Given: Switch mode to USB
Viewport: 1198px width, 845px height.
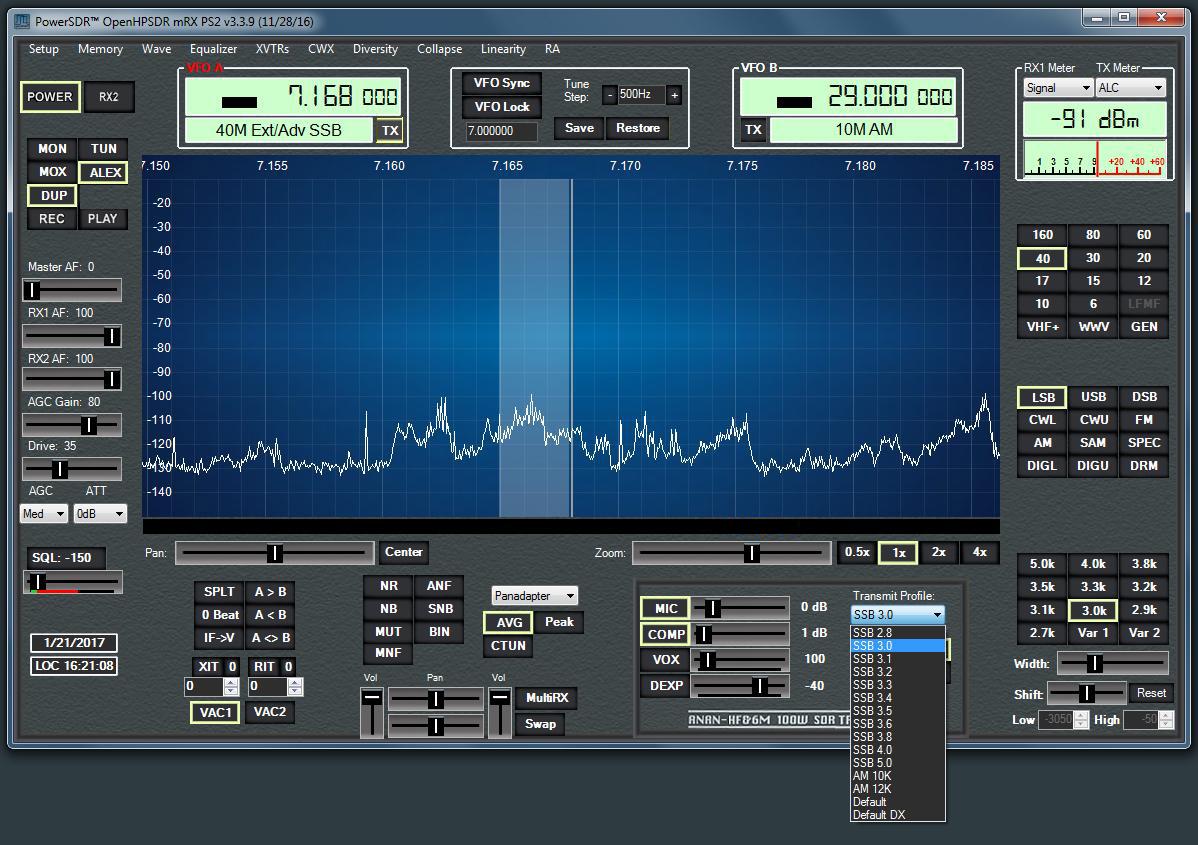Looking at the screenshot, I should 1093,397.
